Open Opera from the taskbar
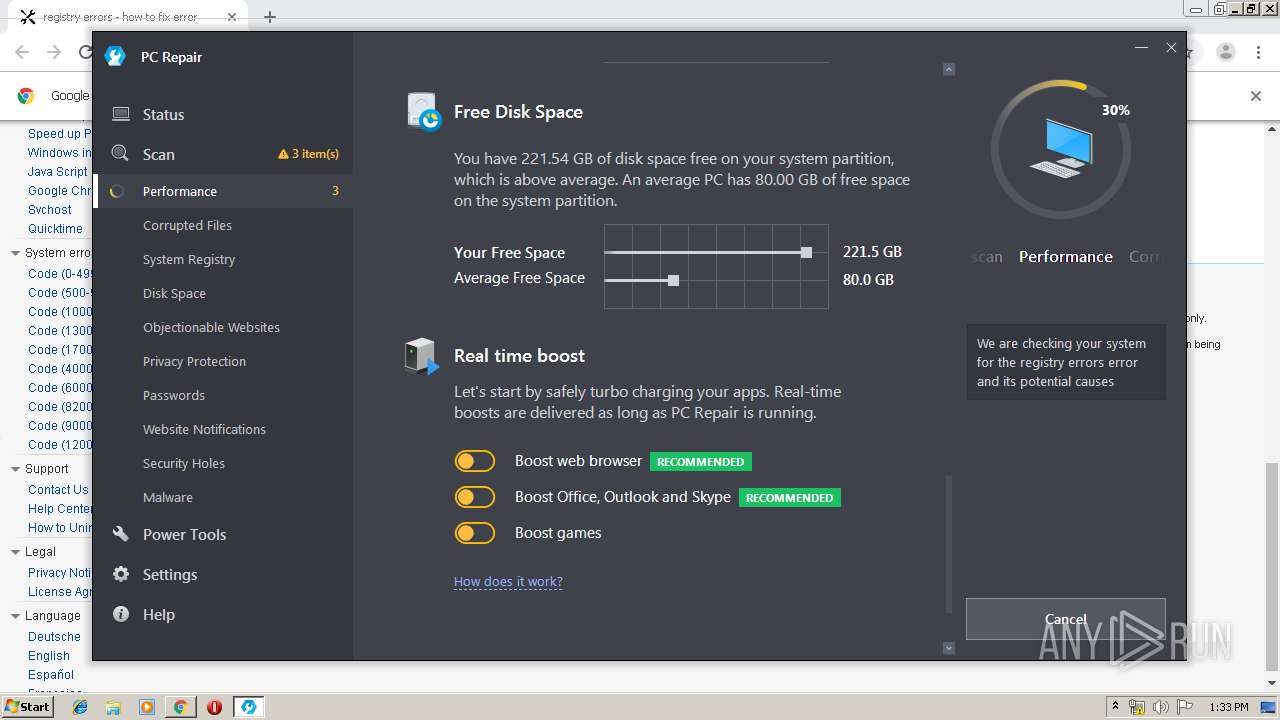This screenshot has height=720, width=1280. point(214,707)
